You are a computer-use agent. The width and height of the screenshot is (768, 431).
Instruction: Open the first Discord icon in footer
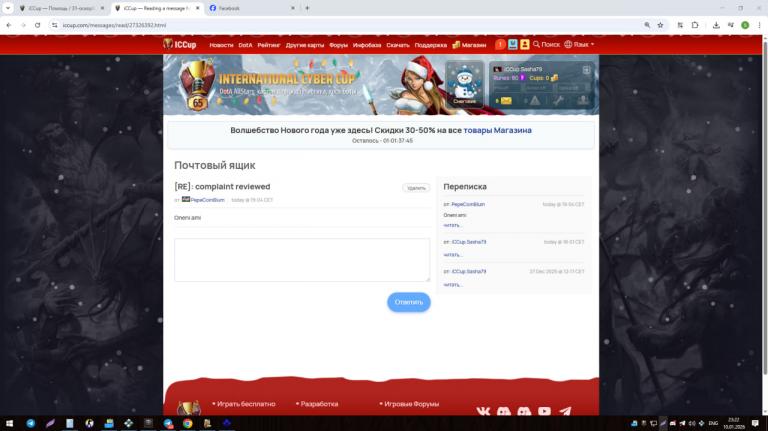point(504,411)
